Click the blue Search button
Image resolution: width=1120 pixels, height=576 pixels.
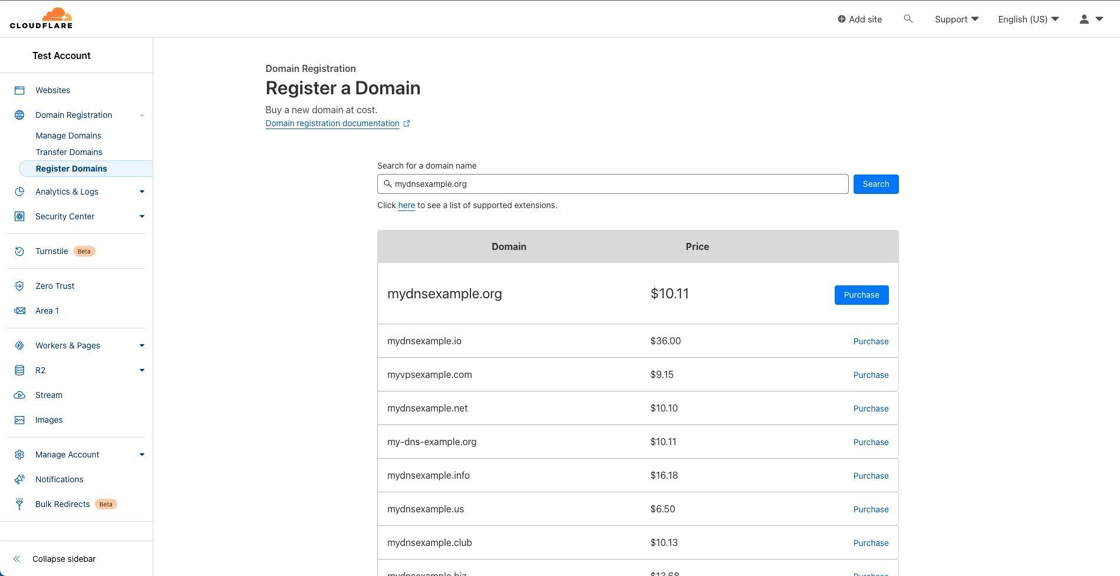pos(876,184)
